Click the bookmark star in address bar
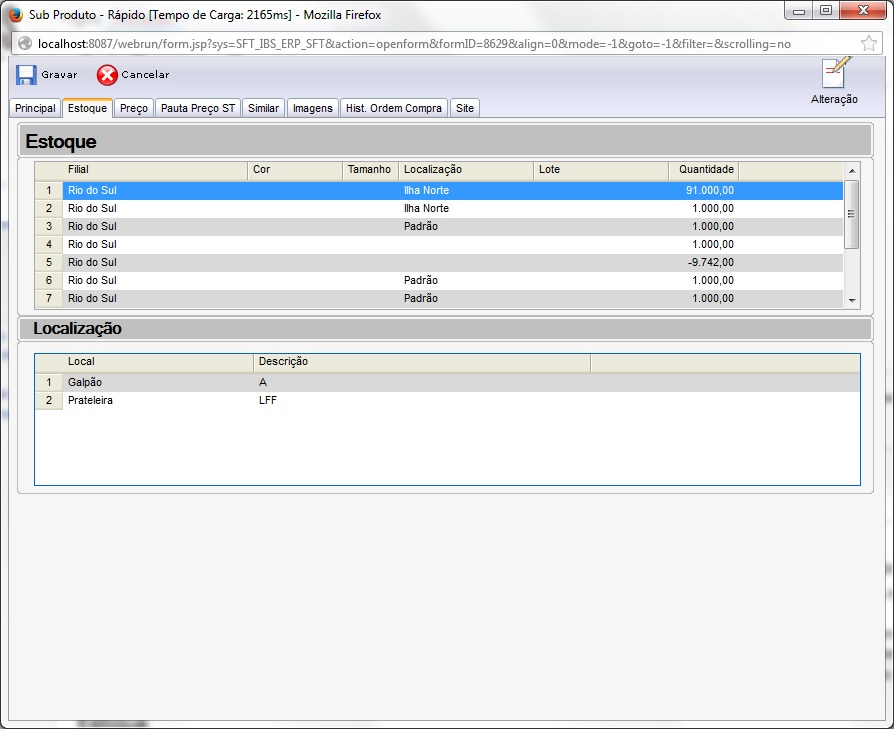This screenshot has width=894, height=729. click(868, 43)
